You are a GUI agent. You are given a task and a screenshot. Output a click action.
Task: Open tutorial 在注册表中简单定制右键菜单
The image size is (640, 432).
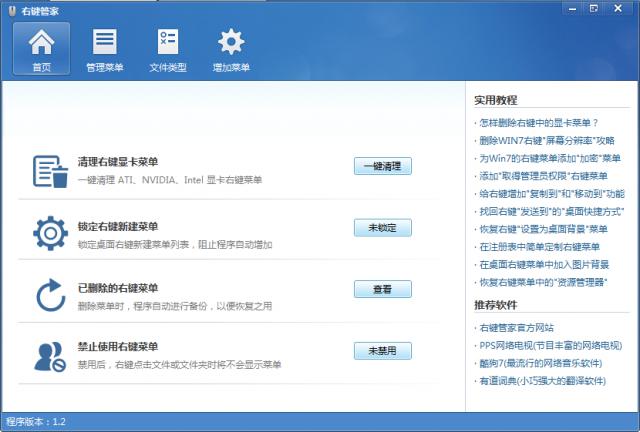coord(539,247)
